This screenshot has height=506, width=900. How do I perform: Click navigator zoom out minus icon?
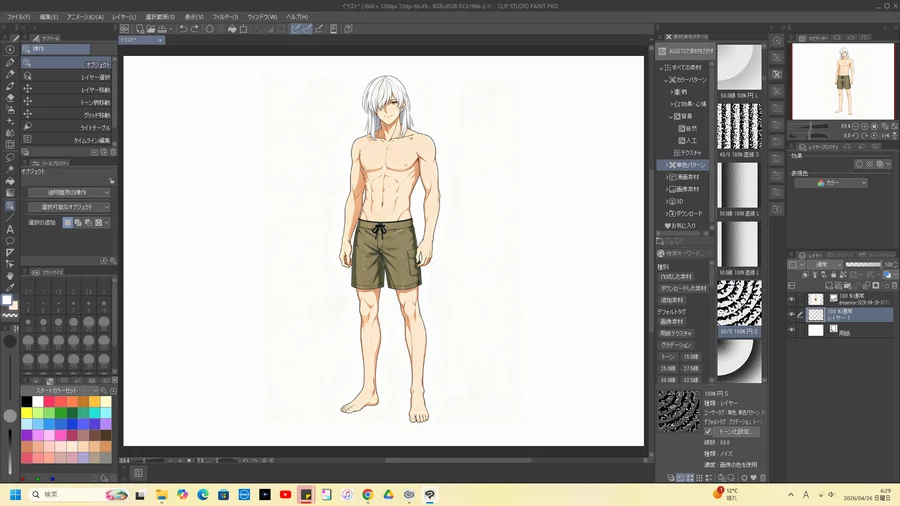pyautogui.click(x=855, y=126)
